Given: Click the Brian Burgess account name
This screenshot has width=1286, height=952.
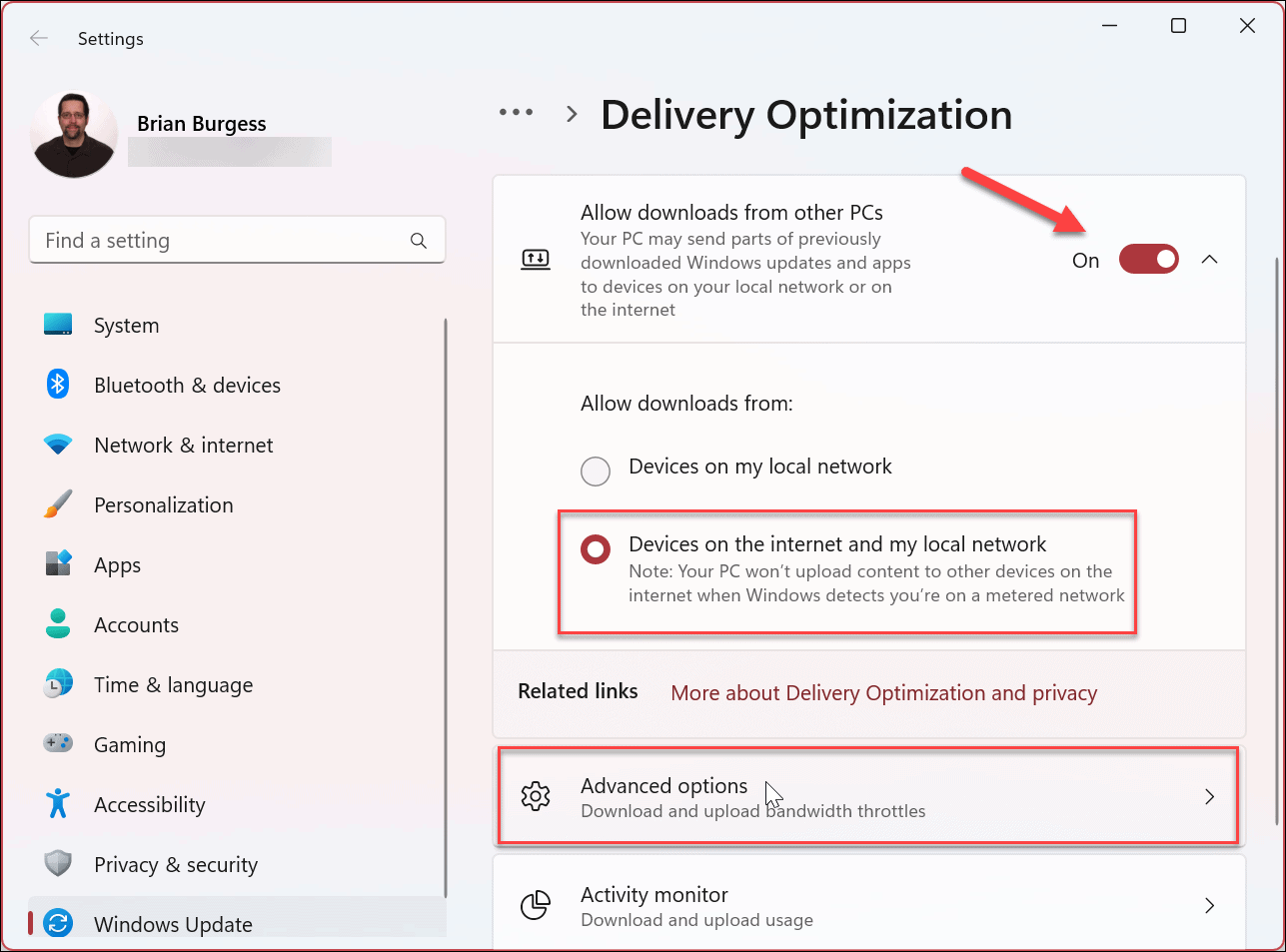Looking at the screenshot, I should point(202,124).
